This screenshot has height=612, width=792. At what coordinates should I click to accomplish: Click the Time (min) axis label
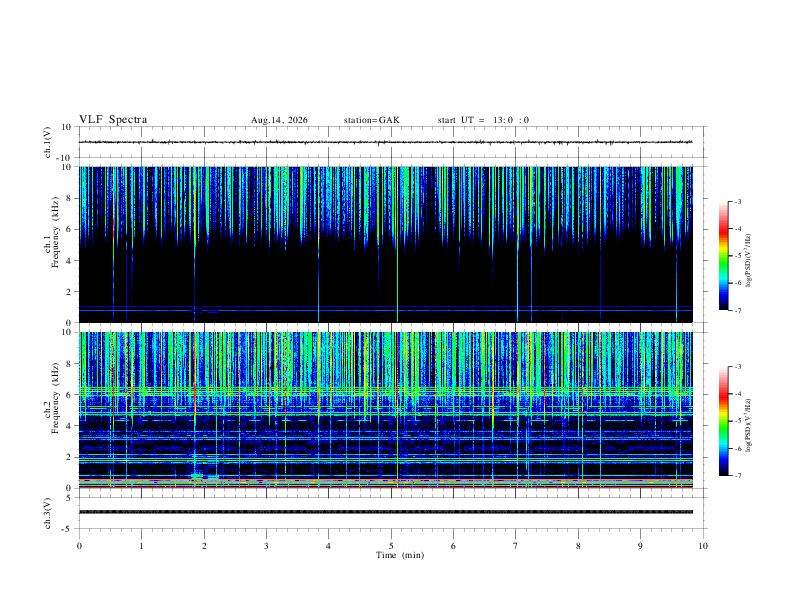(x=400, y=555)
